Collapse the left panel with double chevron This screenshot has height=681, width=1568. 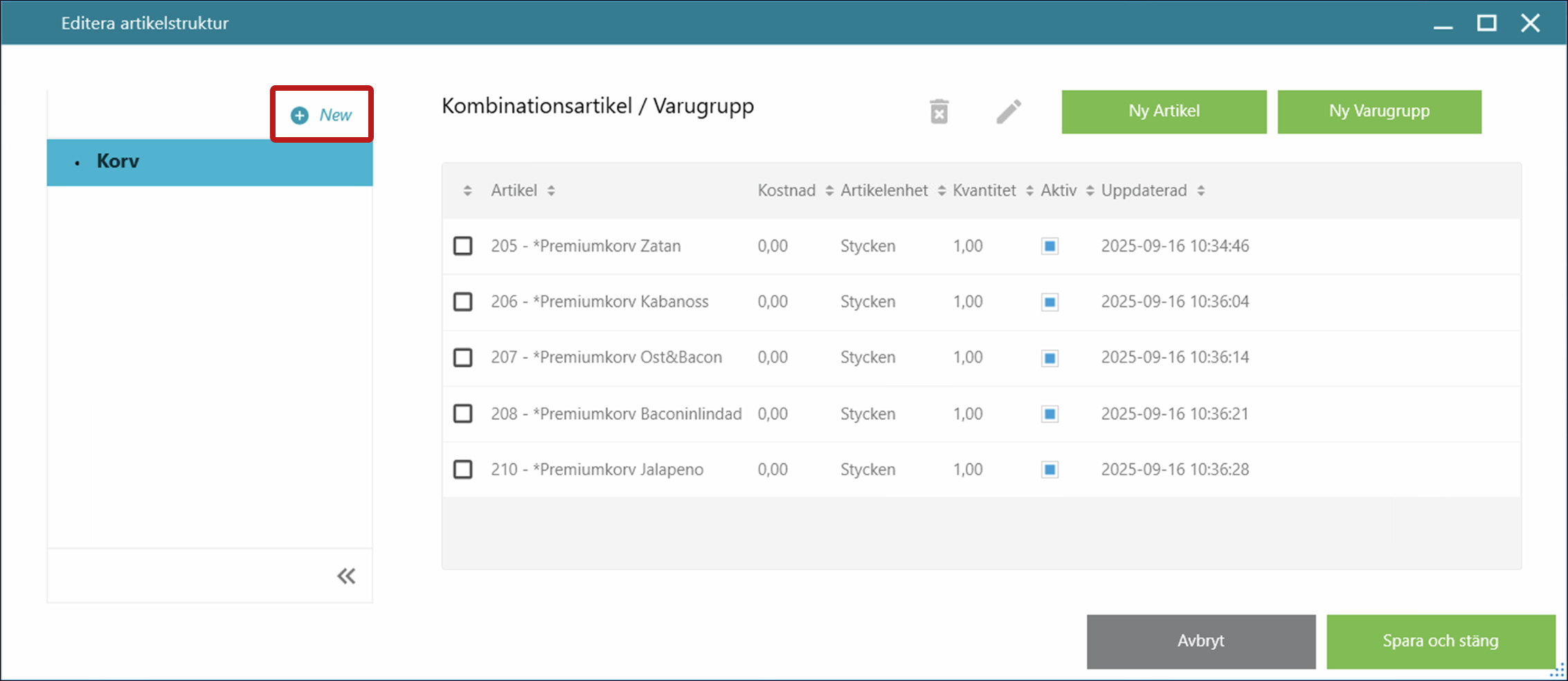[346, 576]
